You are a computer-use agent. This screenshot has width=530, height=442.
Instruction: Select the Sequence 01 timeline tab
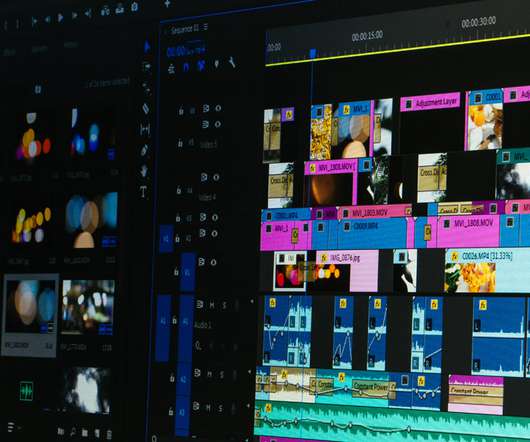185,30
